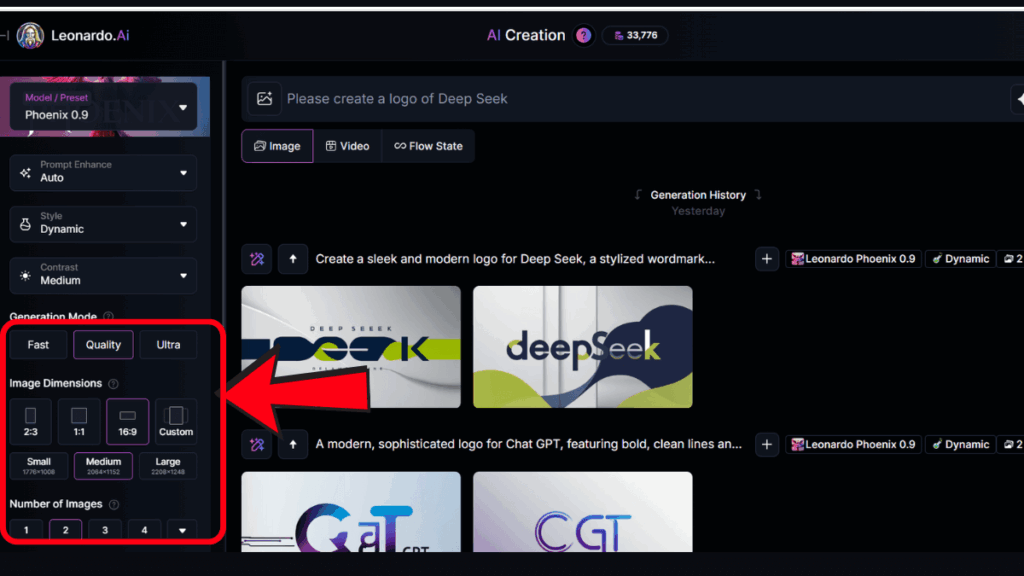
Task: Click the up arrow beside Chat GPT prompt
Action: pyautogui.click(x=293, y=445)
